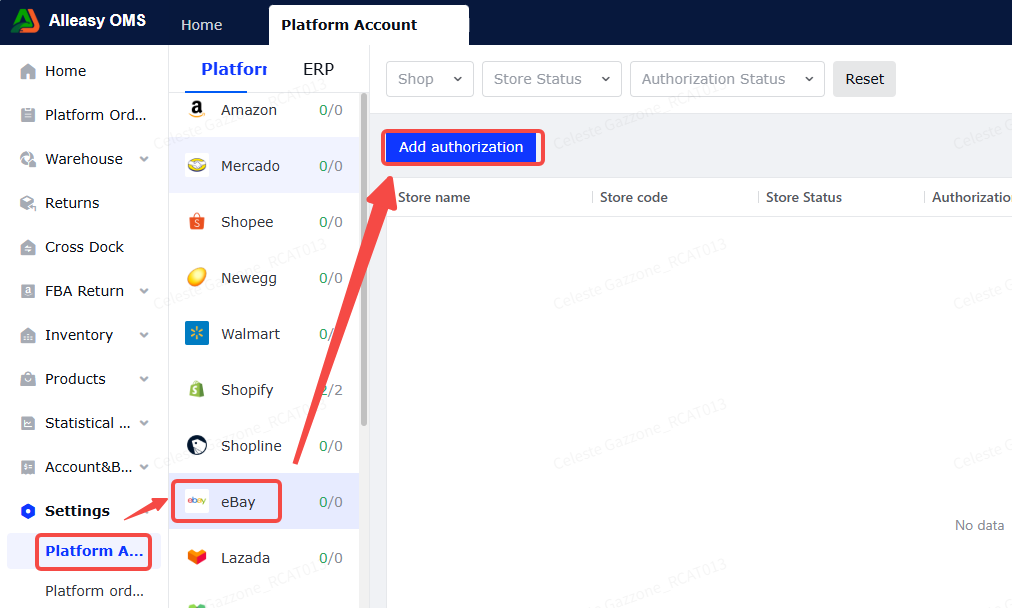This screenshot has width=1012, height=608.
Task: Open Settings in the sidebar
Action: (x=77, y=511)
